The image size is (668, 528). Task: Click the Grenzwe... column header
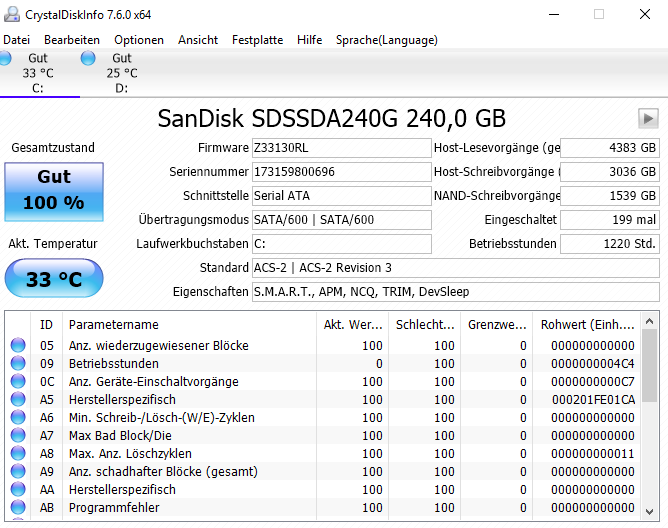pos(497,325)
